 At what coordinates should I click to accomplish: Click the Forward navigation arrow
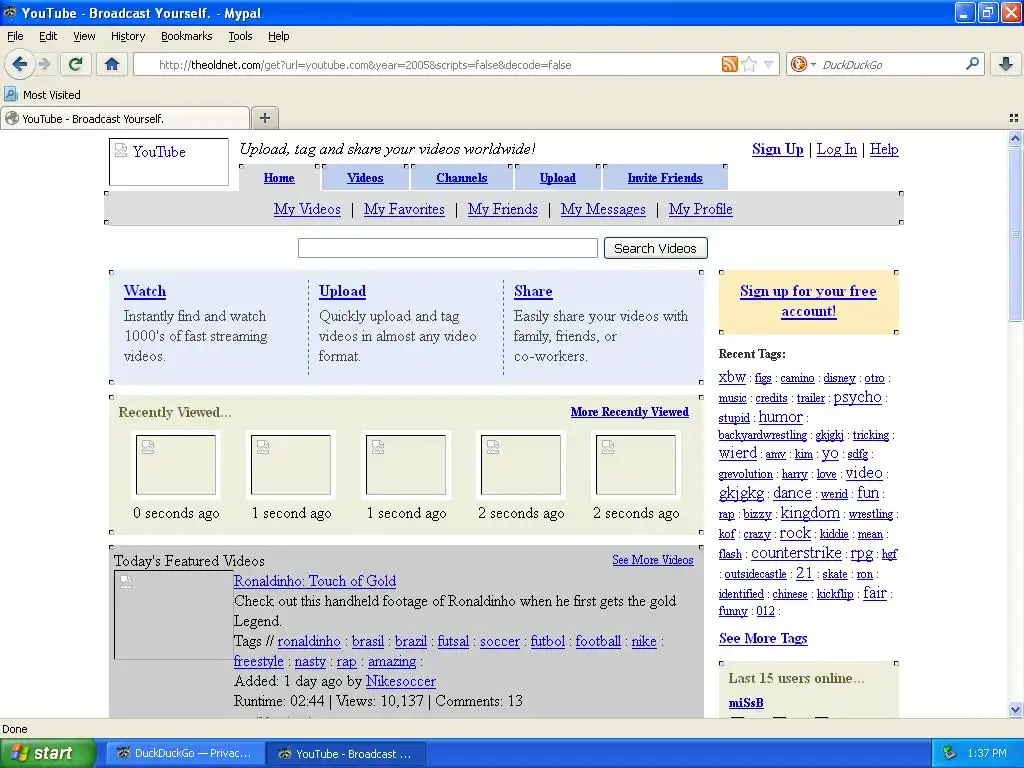(44, 64)
